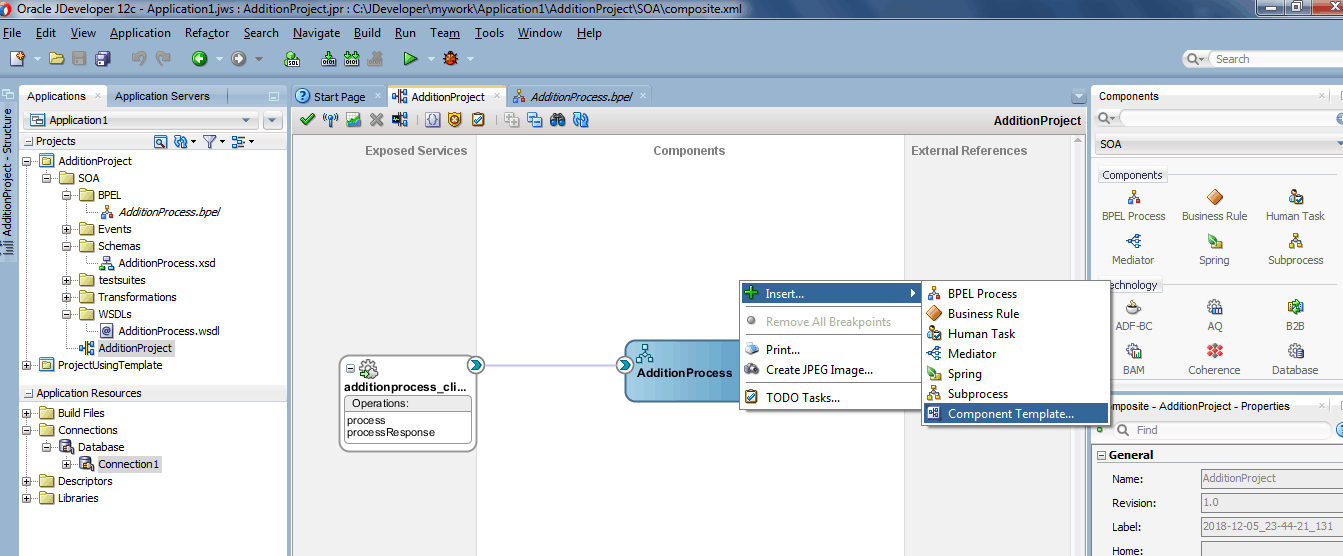1343x556 pixels.
Task: Click the green Back navigation arrow
Action: [x=199, y=59]
